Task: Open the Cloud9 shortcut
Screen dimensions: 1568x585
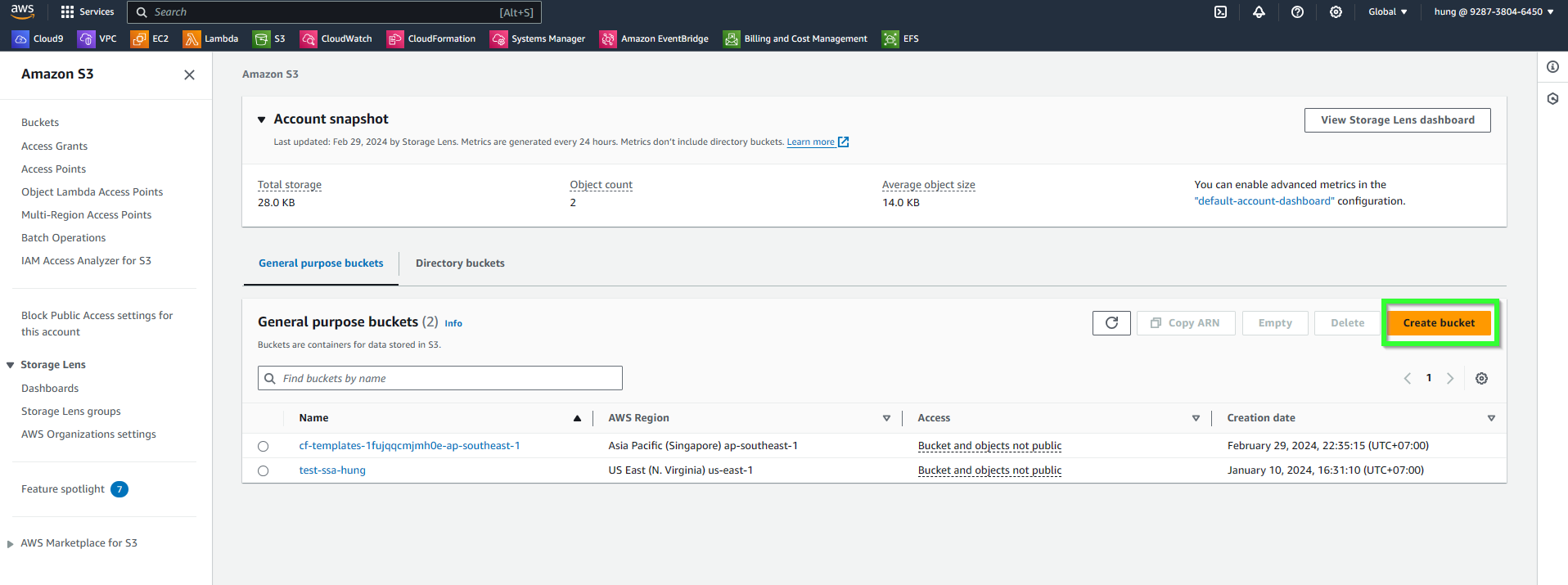Action: point(38,38)
